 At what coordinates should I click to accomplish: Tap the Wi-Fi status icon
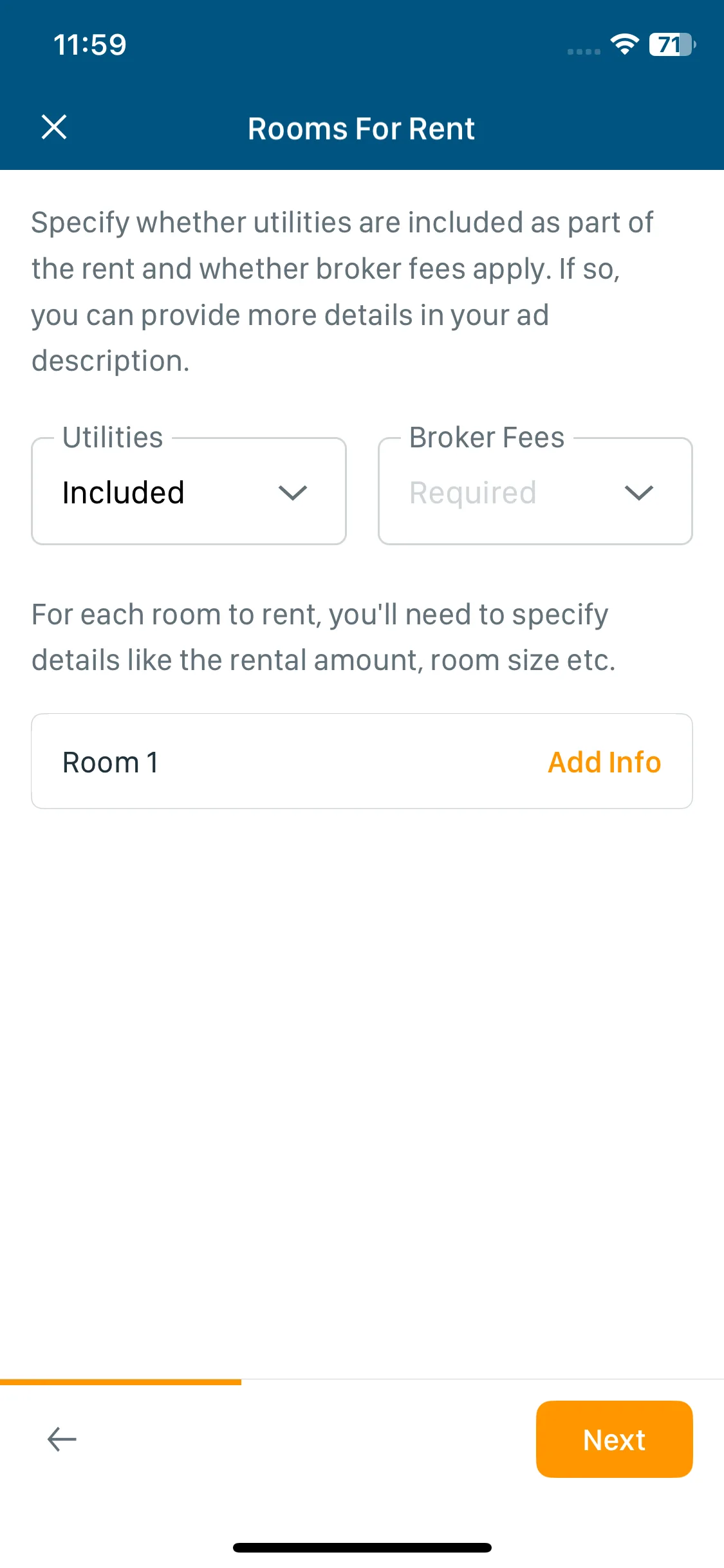pos(624,44)
